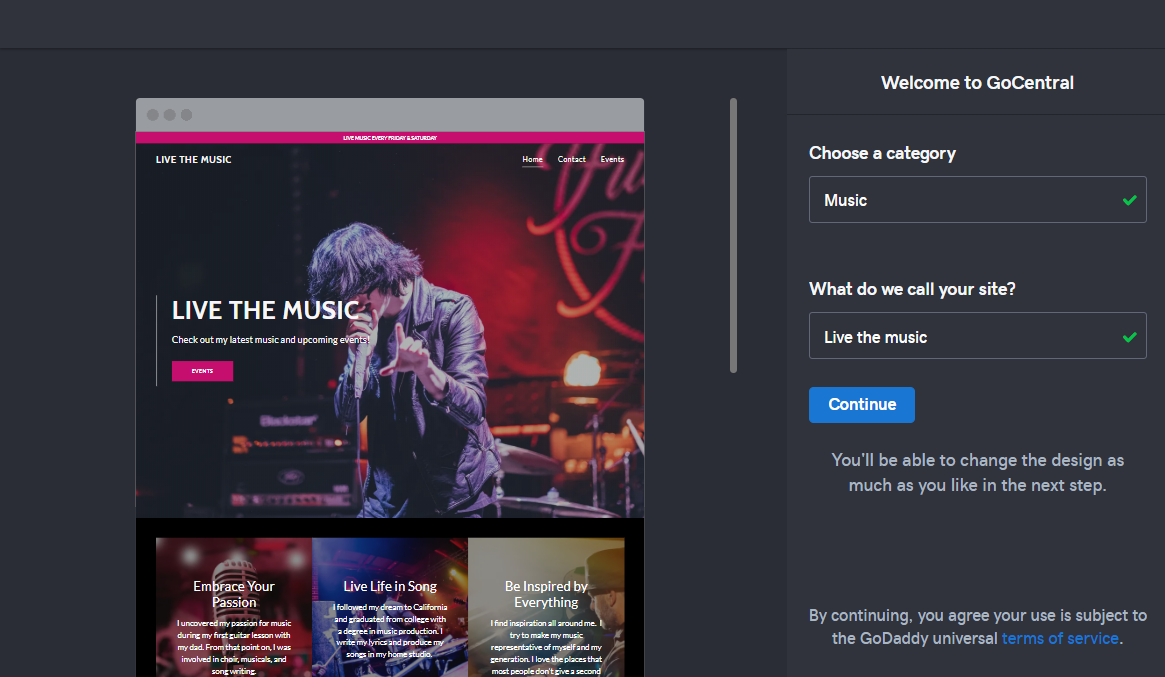Click the large 'LIVE THE MUSIC' hero heading

tap(265, 311)
